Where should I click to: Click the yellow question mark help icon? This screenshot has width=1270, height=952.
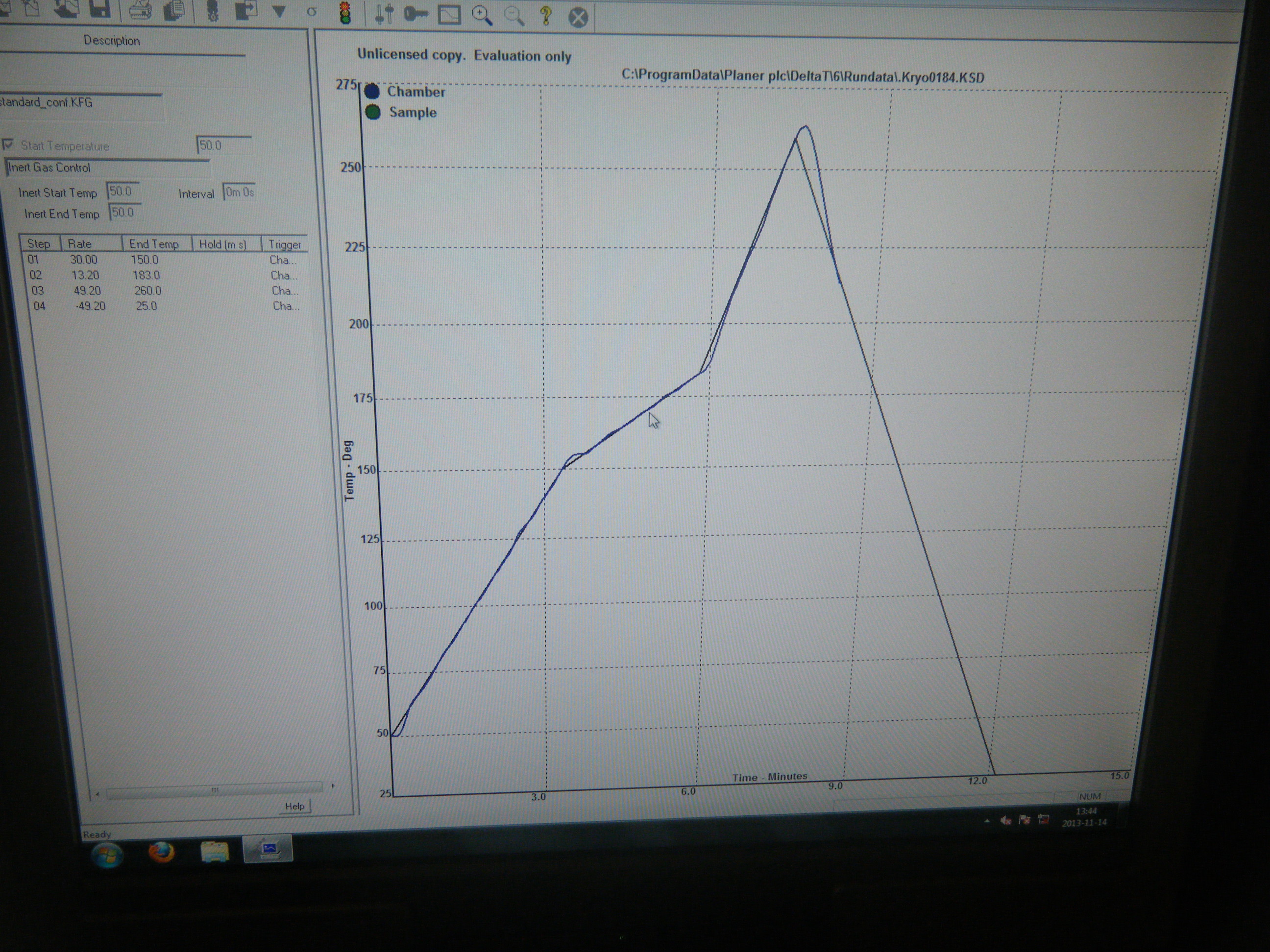pos(546,16)
